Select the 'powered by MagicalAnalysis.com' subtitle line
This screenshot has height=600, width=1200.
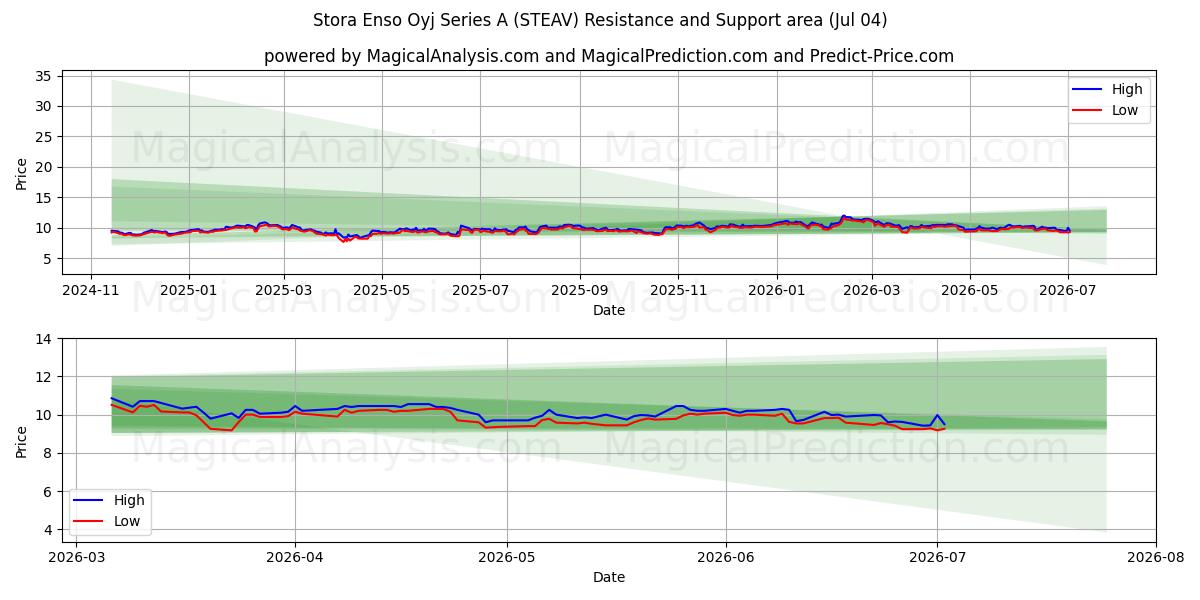click(x=609, y=56)
